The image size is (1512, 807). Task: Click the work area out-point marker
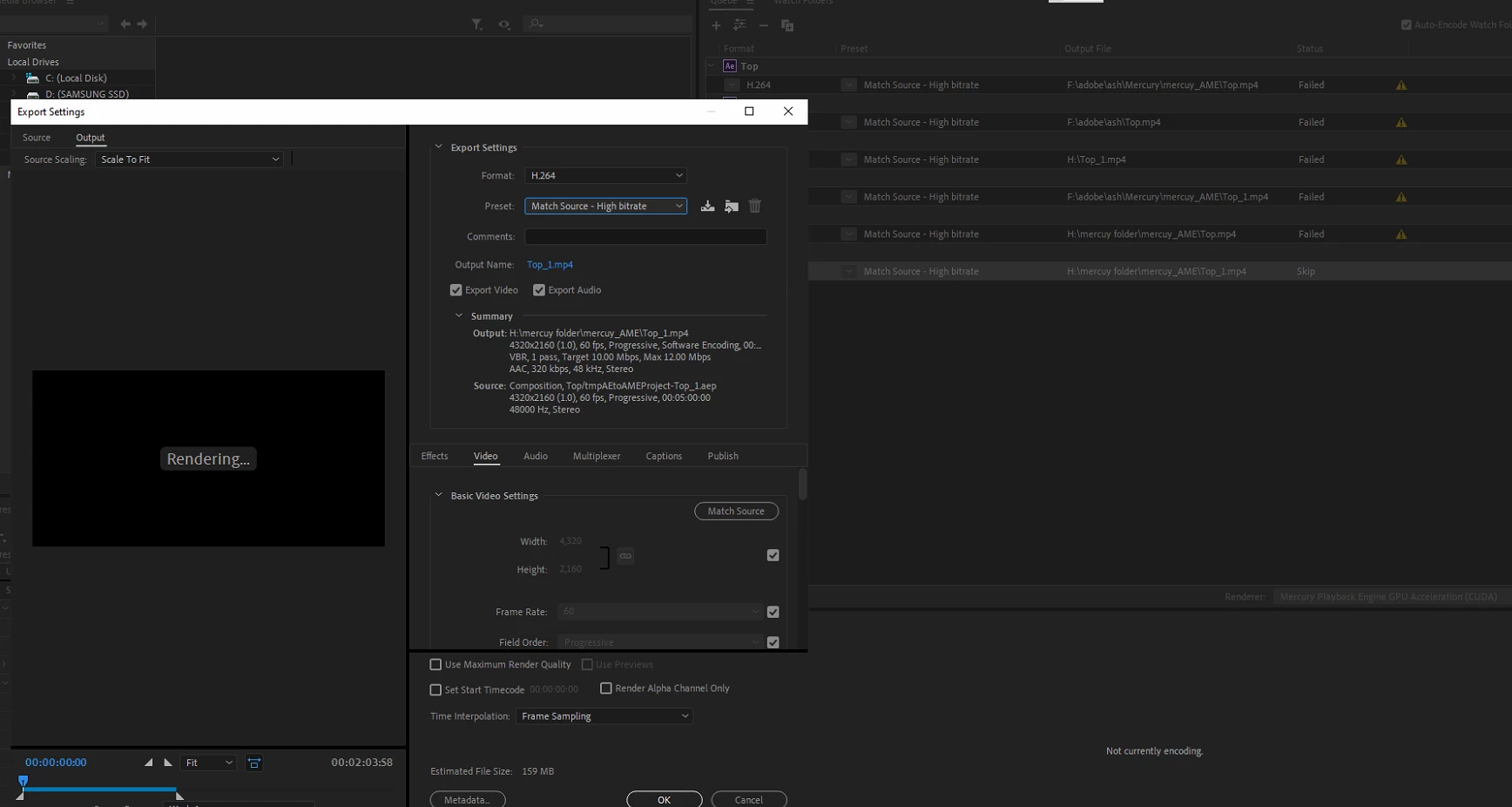(x=179, y=795)
